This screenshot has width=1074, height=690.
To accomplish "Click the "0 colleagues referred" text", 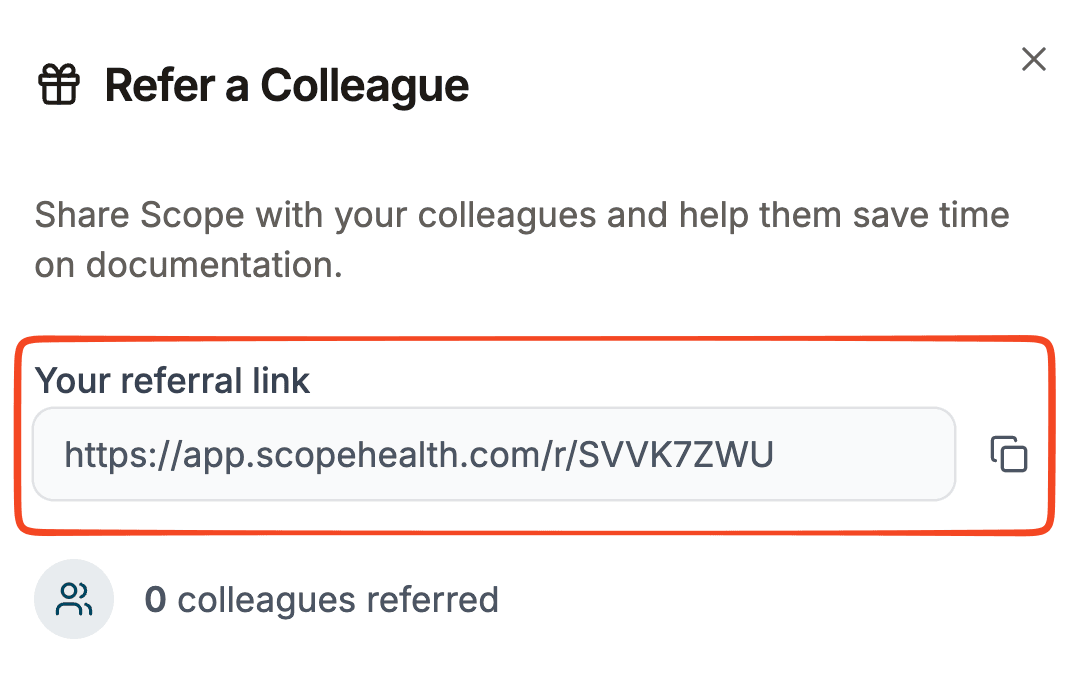I will click(321, 600).
